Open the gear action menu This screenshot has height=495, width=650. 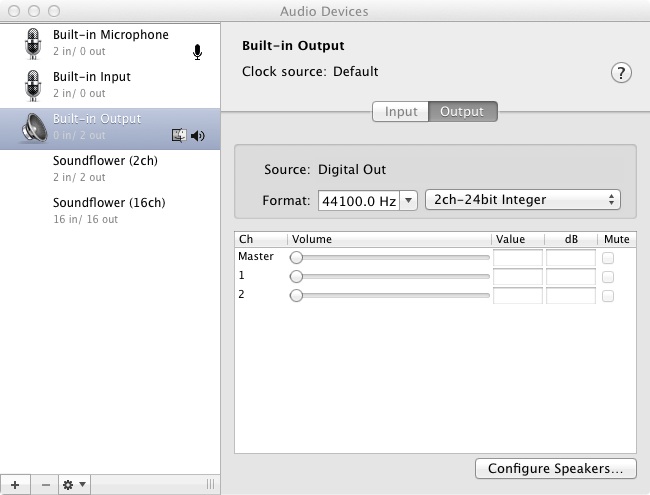point(74,485)
